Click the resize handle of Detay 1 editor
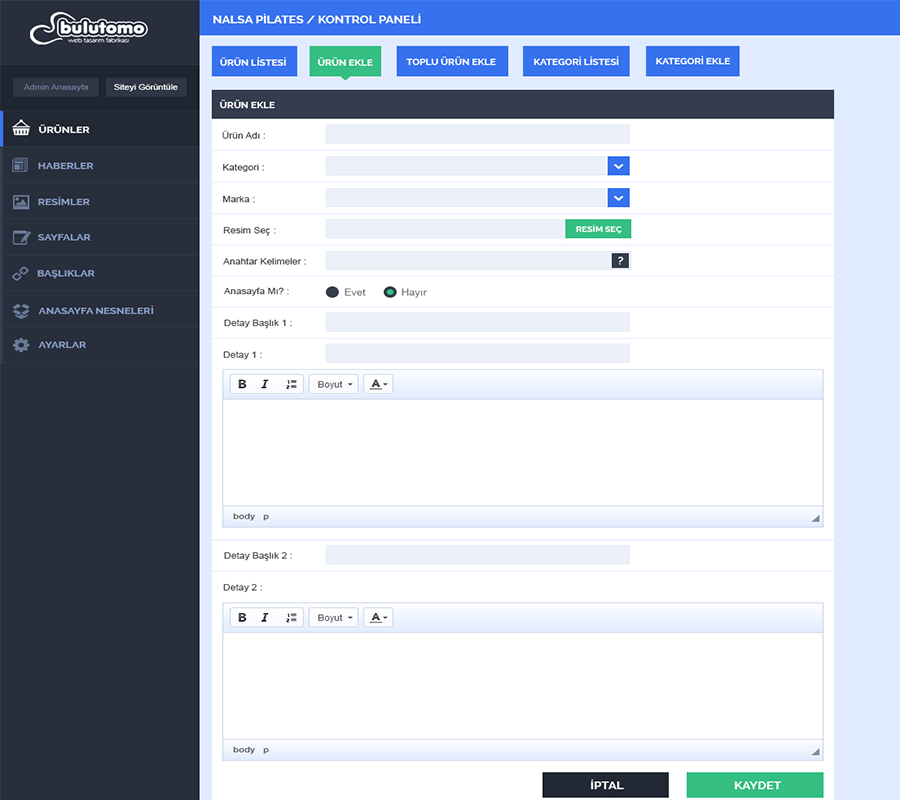The image size is (900, 800). click(x=816, y=518)
